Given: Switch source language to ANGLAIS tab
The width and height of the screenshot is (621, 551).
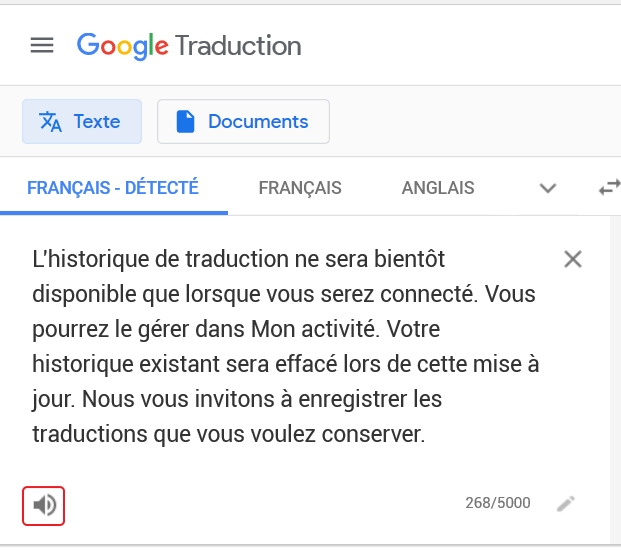Looking at the screenshot, I should pos(438,188).
